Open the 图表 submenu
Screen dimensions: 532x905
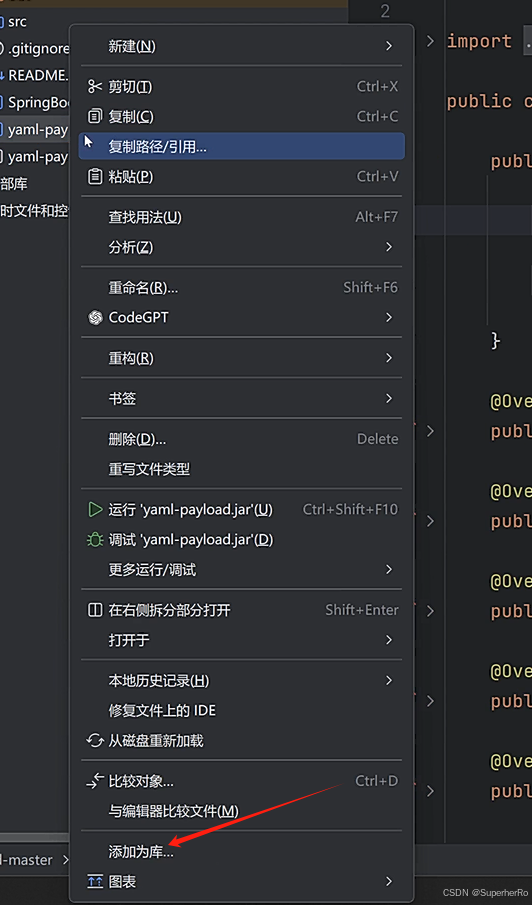pos(242,881)
